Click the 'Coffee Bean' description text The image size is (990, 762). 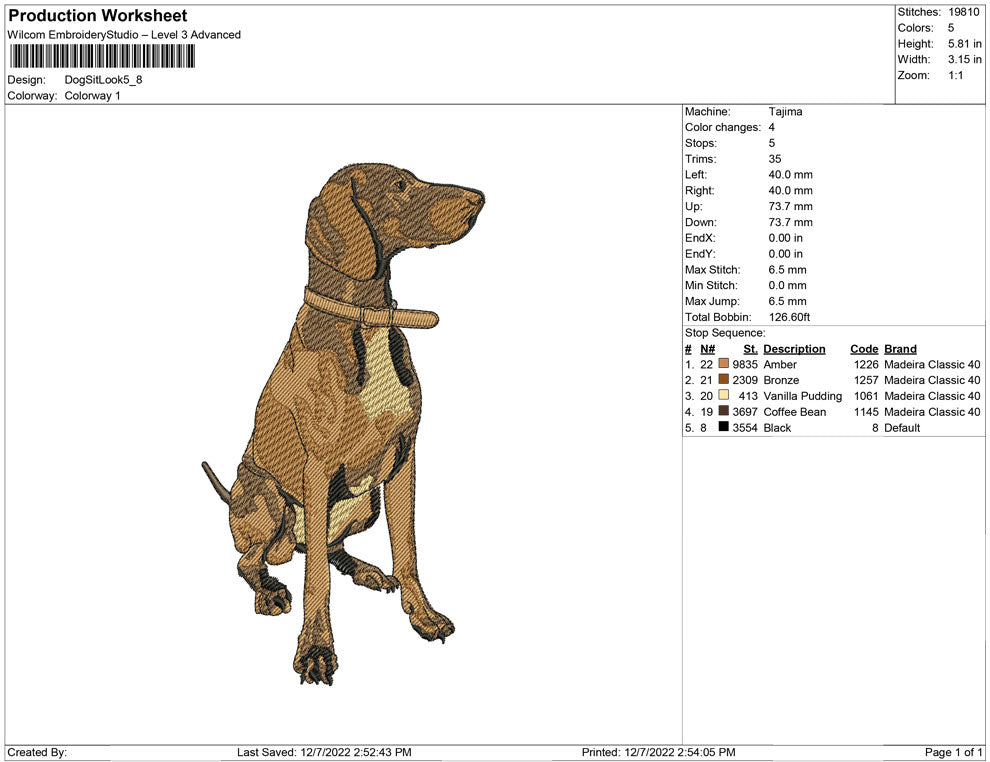pos(794,412)
